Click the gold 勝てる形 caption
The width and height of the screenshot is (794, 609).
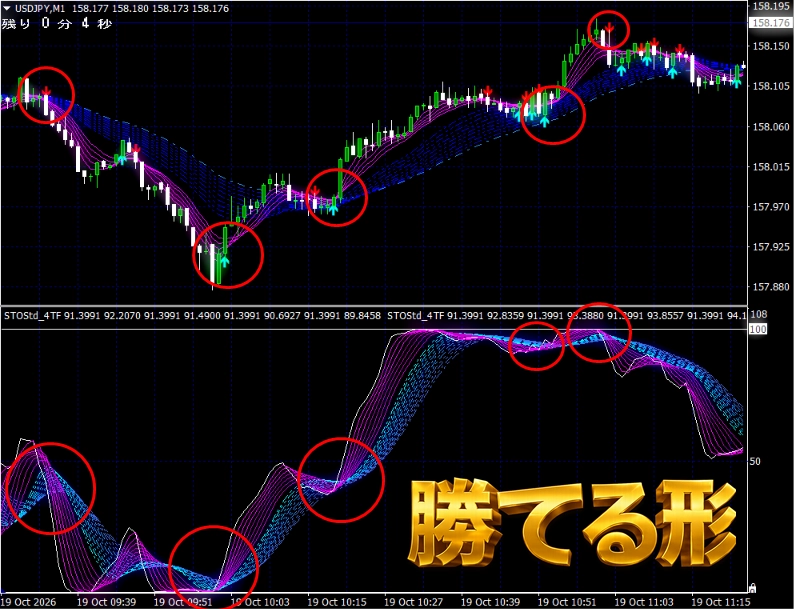point(573,523)
